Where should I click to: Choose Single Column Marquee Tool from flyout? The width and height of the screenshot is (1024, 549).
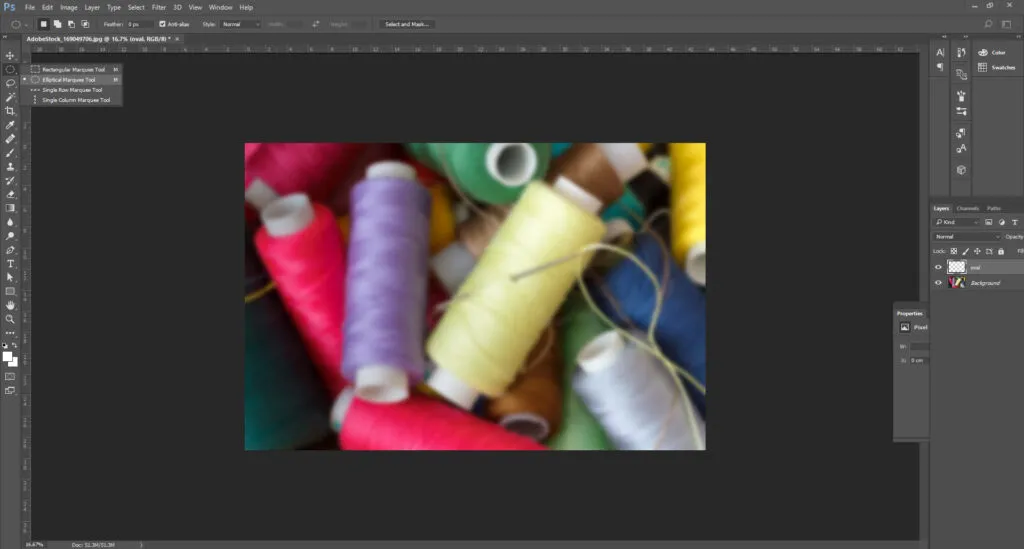pyautogui.click(x=74, y=100)
